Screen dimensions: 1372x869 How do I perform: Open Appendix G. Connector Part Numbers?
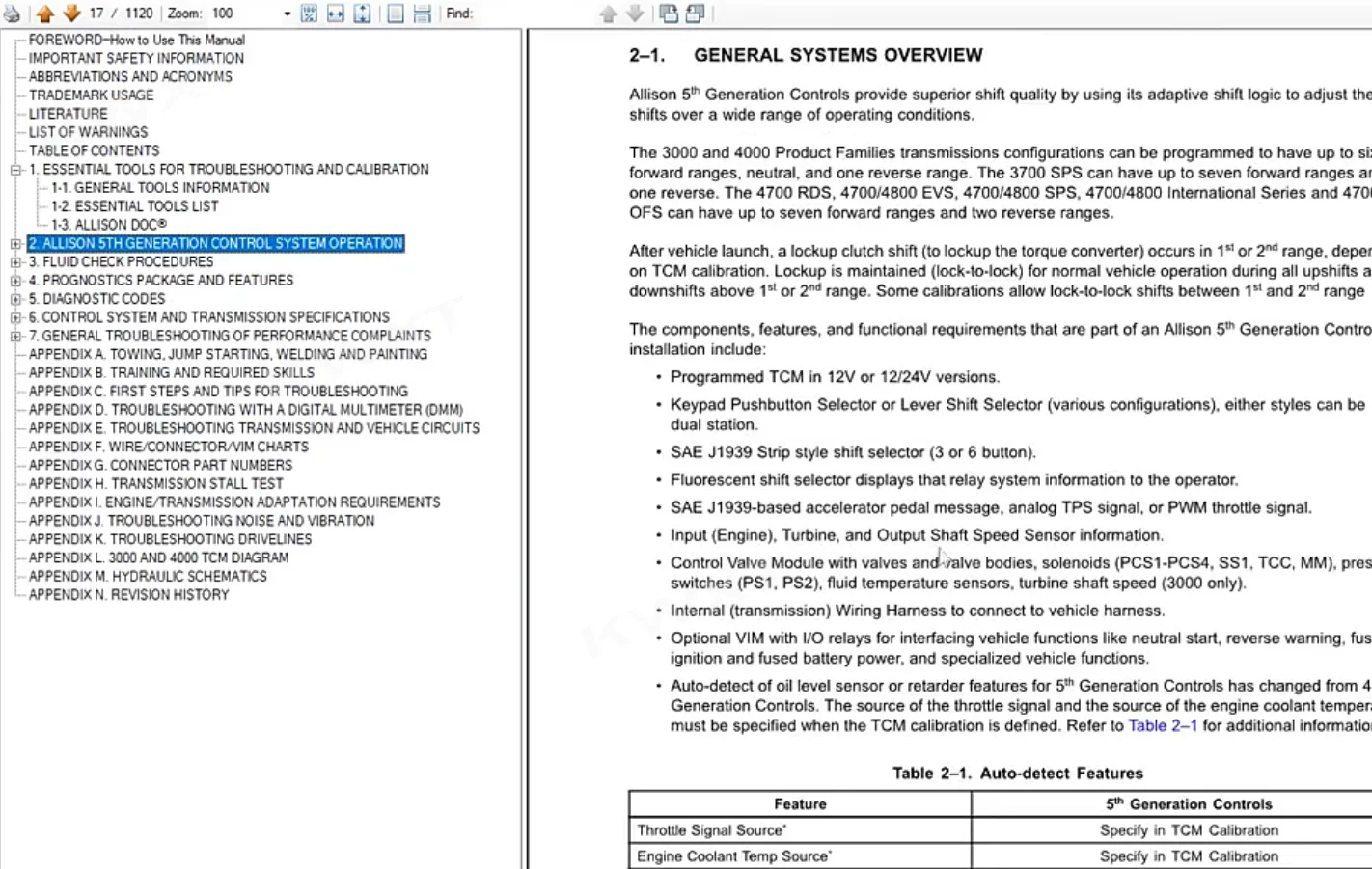click(x=160, y=465)
